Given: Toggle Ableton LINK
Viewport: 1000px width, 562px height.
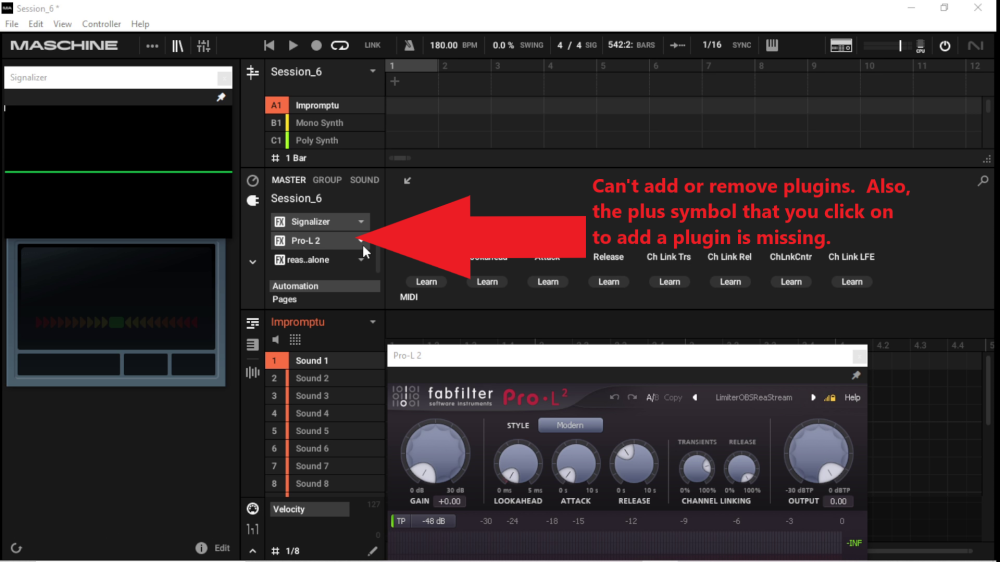Looking at the screenshot, I should pos(372,45).
